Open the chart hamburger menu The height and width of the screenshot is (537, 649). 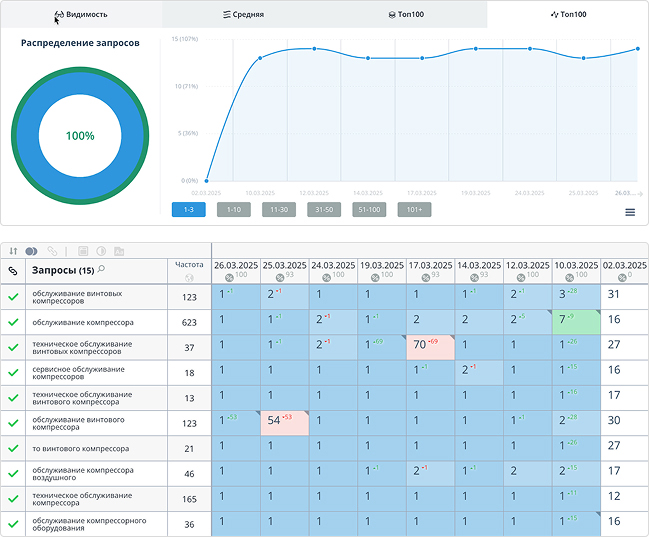[x=630, y=212]
